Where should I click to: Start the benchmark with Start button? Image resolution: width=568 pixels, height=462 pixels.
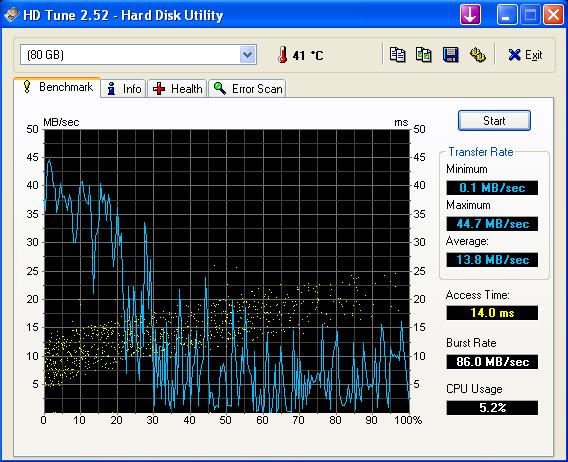pos(494,121)
